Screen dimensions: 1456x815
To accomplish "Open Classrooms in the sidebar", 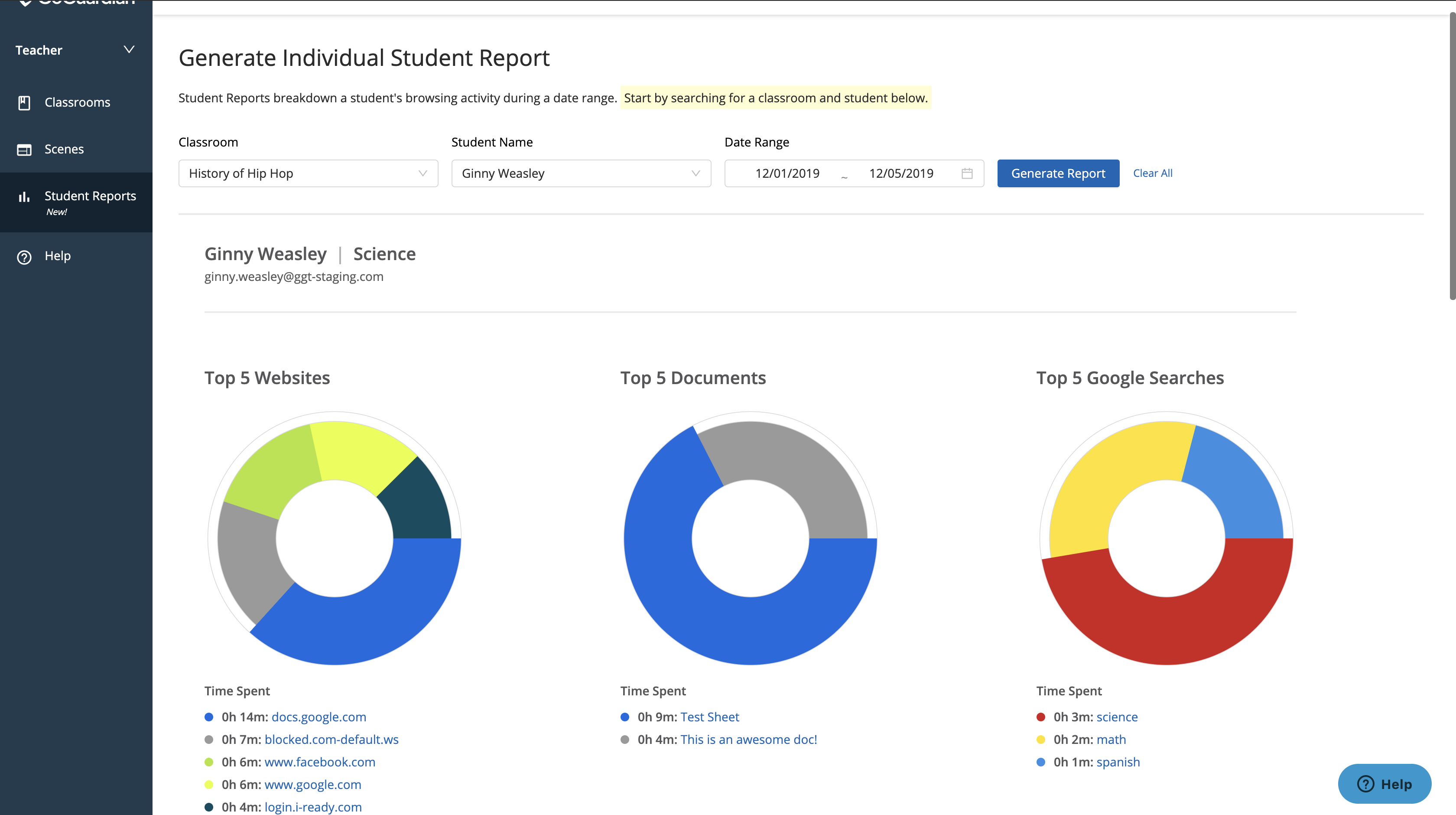I will pos(78,102).
